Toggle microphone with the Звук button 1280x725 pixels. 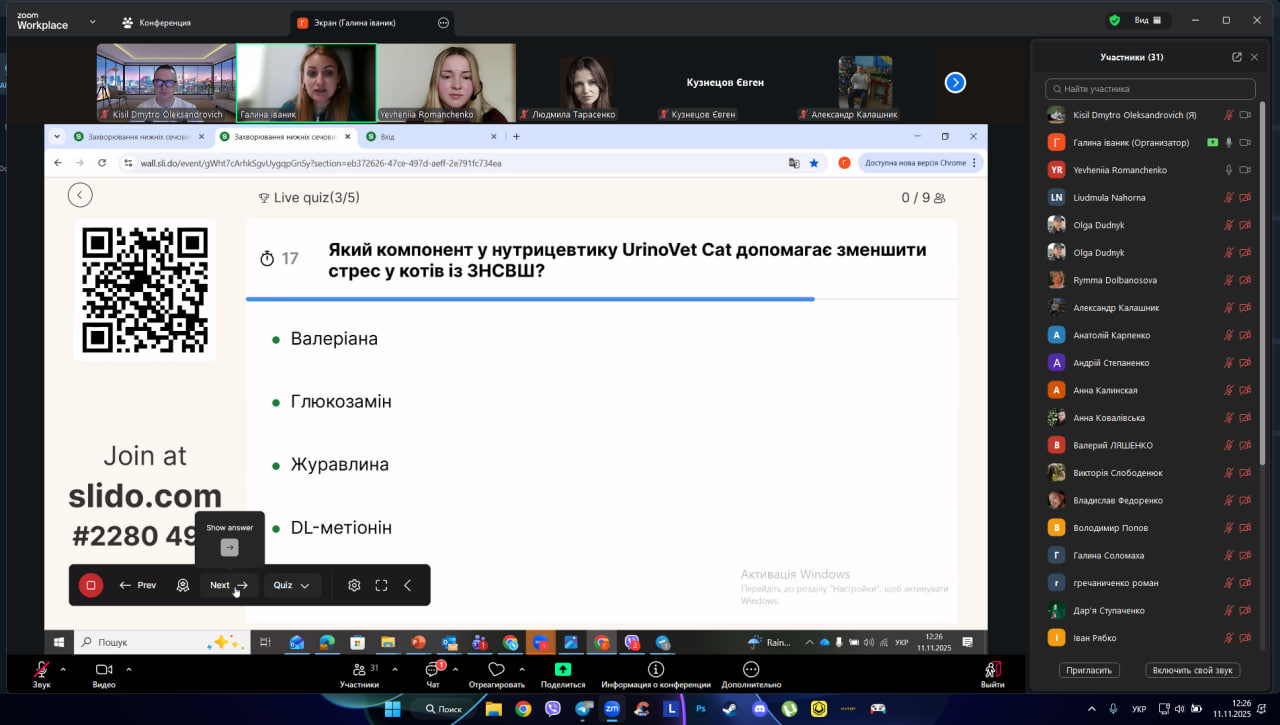tap(42, 670)
